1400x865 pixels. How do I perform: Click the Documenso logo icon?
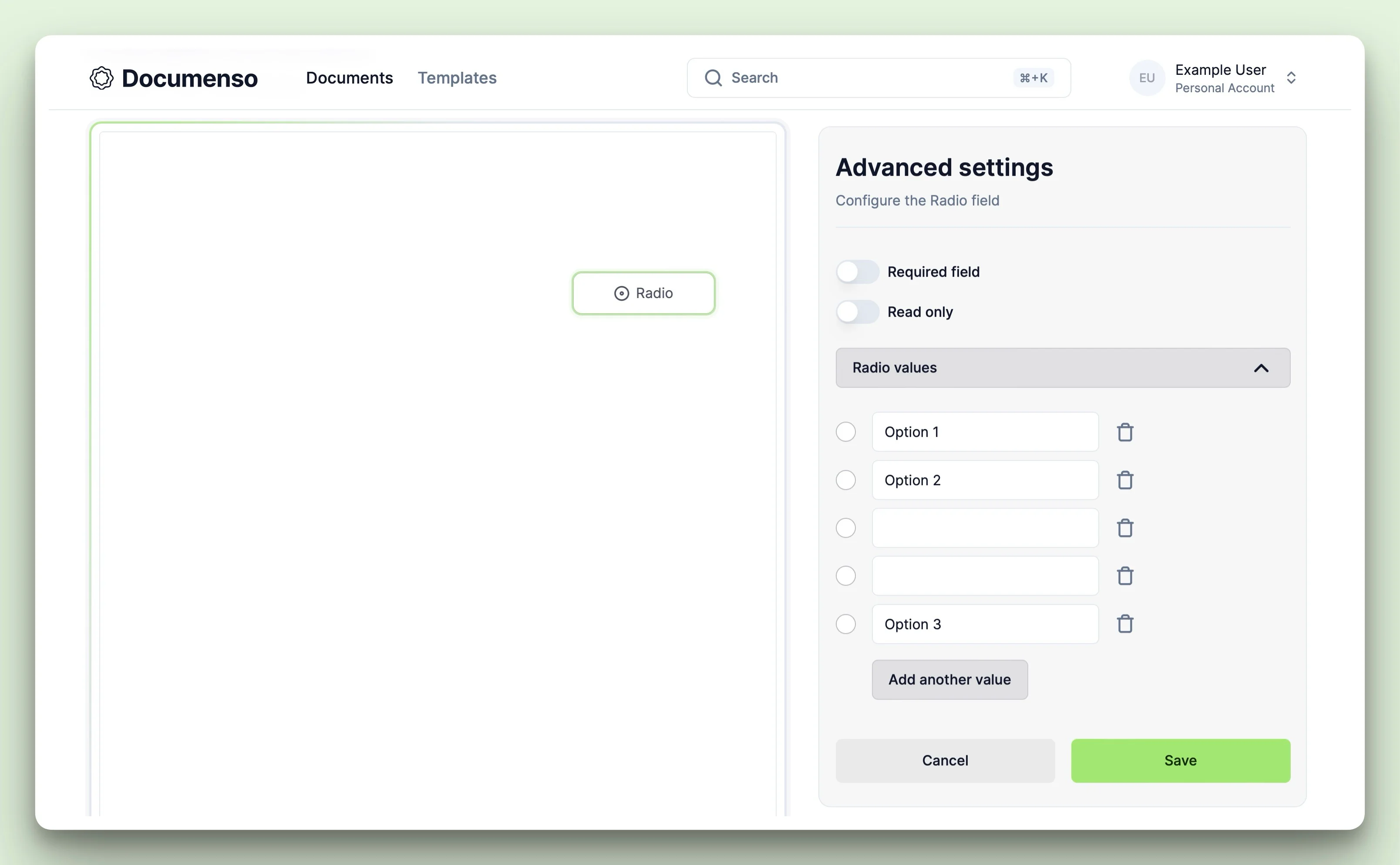(101, 78)
